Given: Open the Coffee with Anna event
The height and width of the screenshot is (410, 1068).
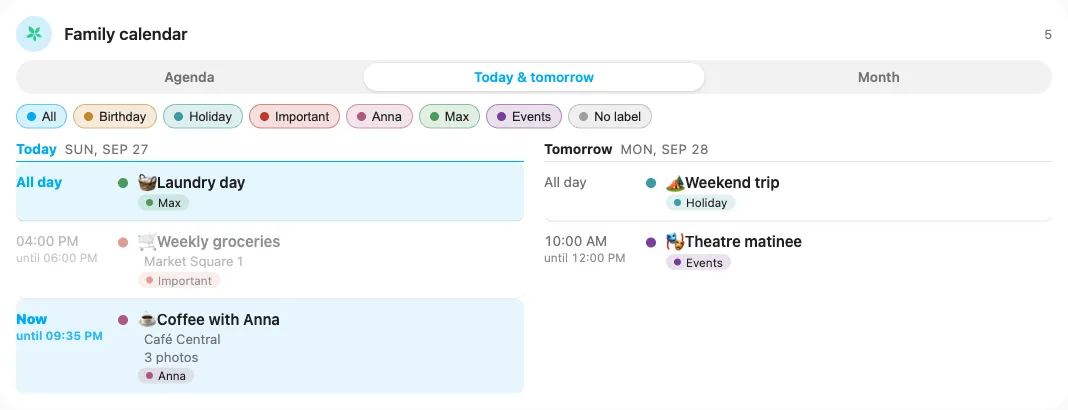Looking at the screenshot, I should click(270, 346).
